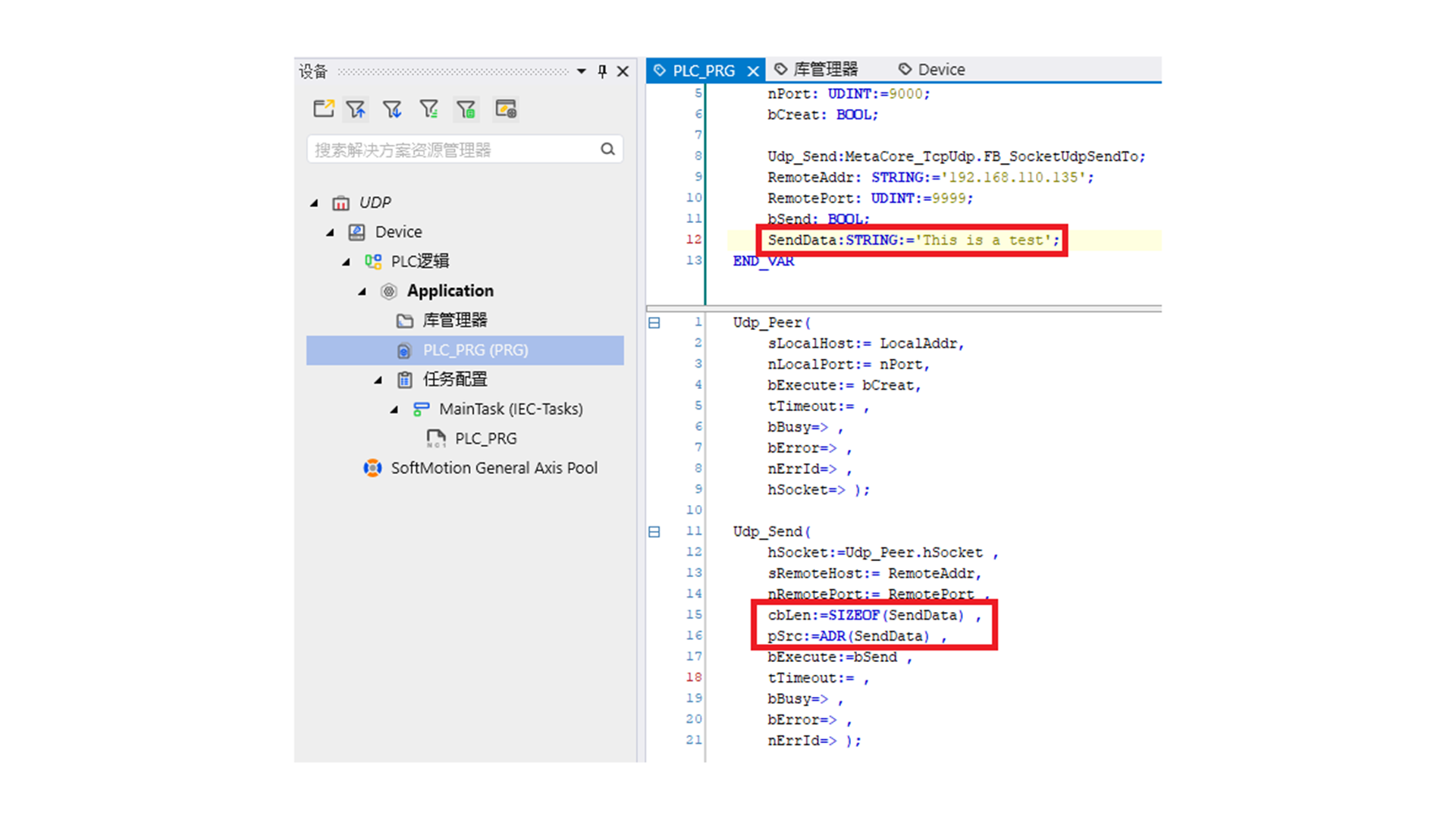Click the window with pencil toolbar icon
The height and width of the screenshot is (819, 1456).
pos(505,109)
